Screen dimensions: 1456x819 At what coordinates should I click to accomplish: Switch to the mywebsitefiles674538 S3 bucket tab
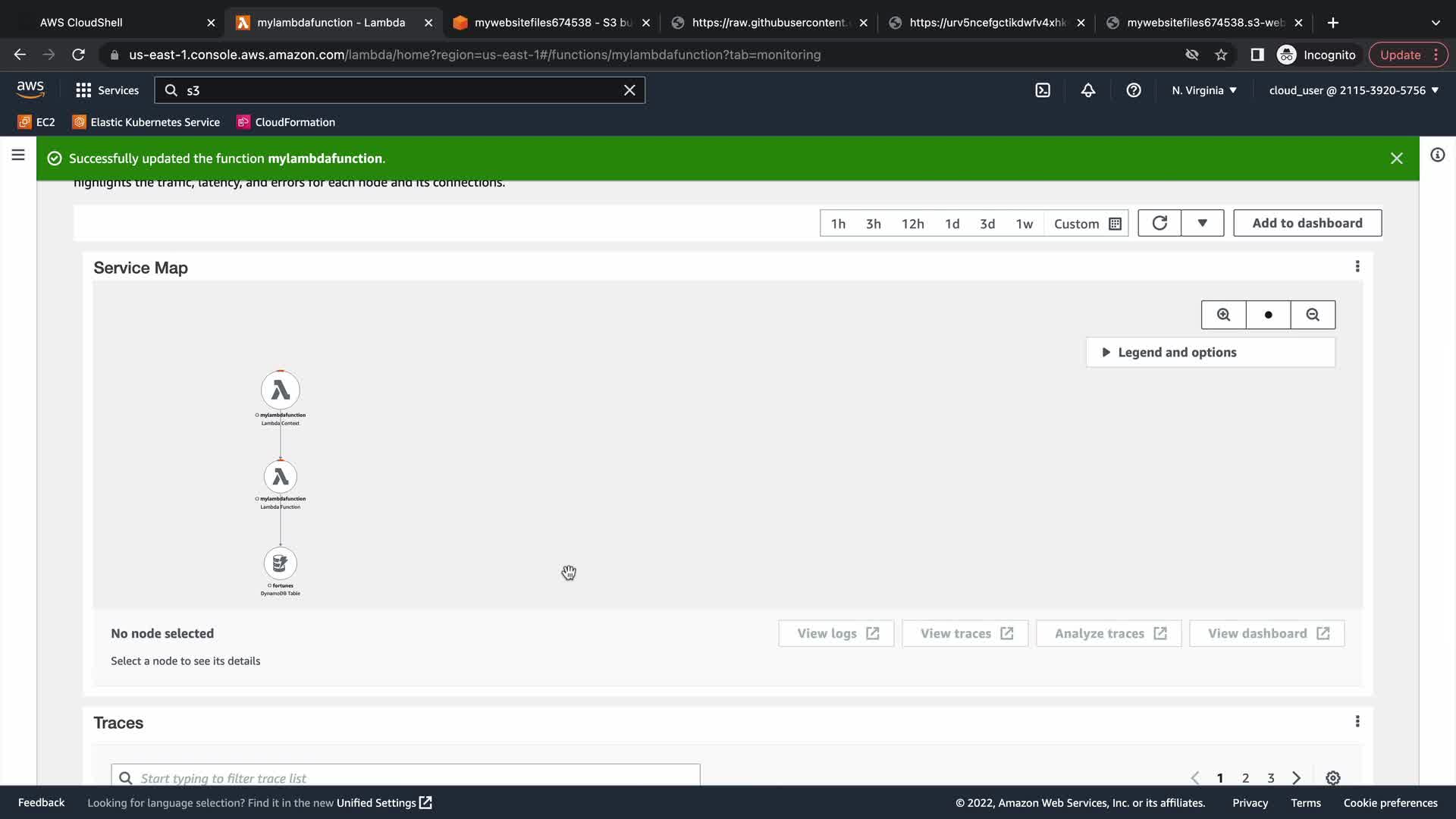tap(552, 23)
